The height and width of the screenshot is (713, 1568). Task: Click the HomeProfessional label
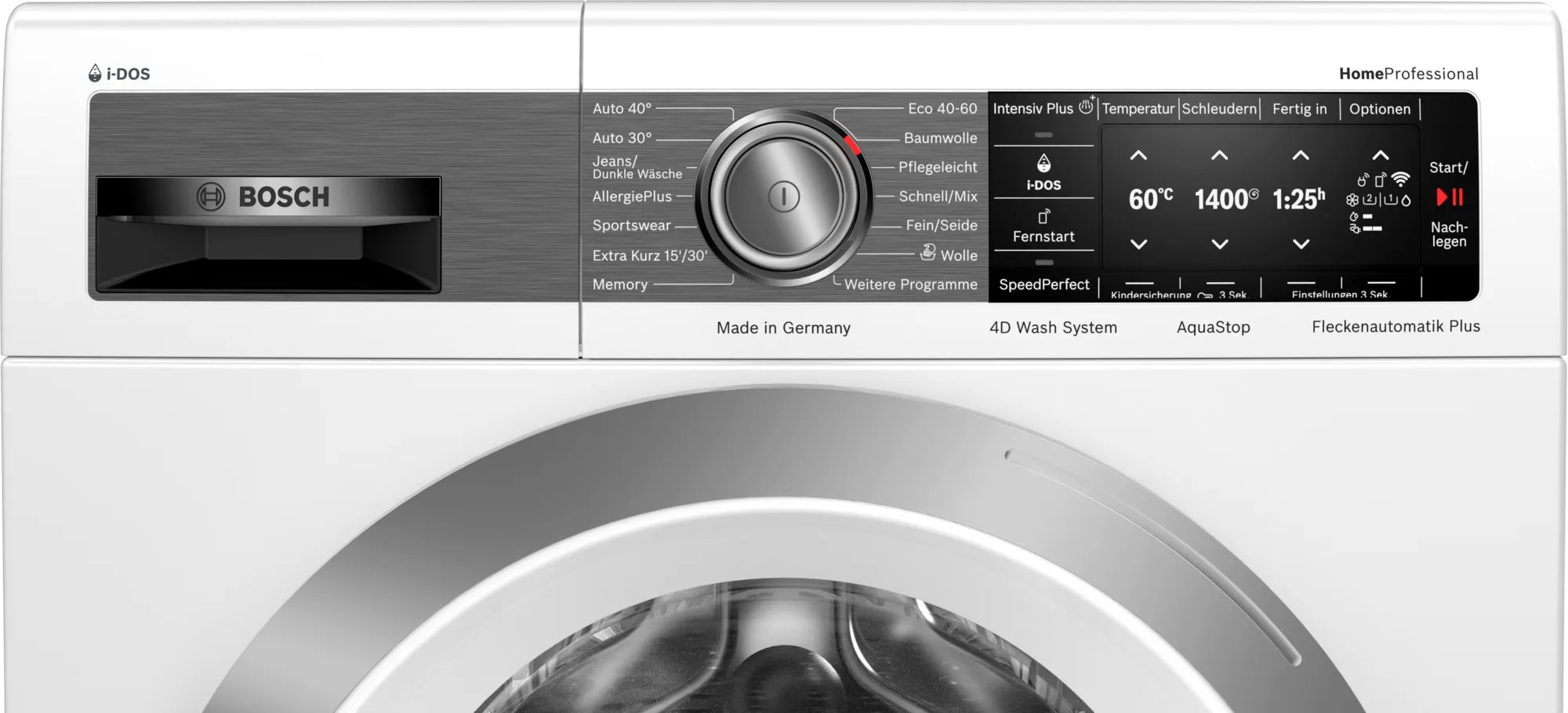[1409, 74]
